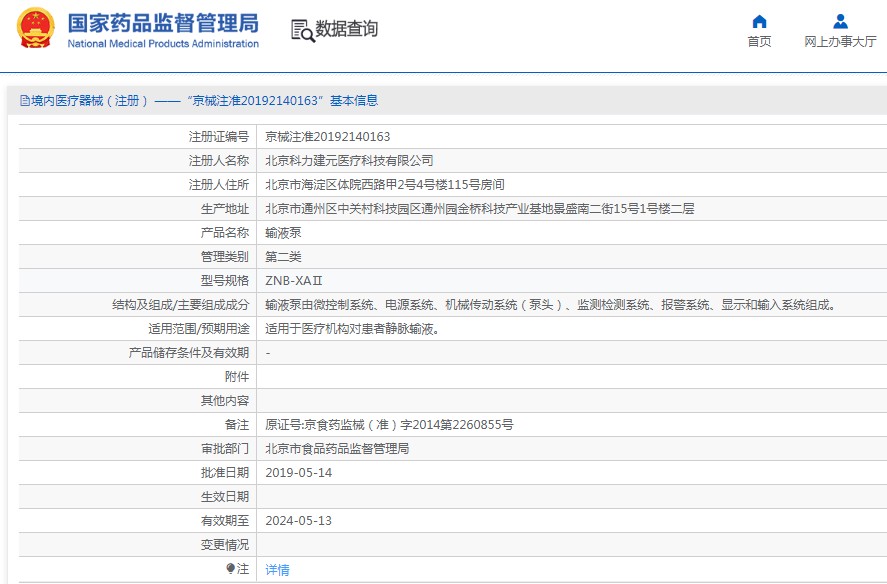
Task: Click the 管理类别 label
Action: pos(225,257)
